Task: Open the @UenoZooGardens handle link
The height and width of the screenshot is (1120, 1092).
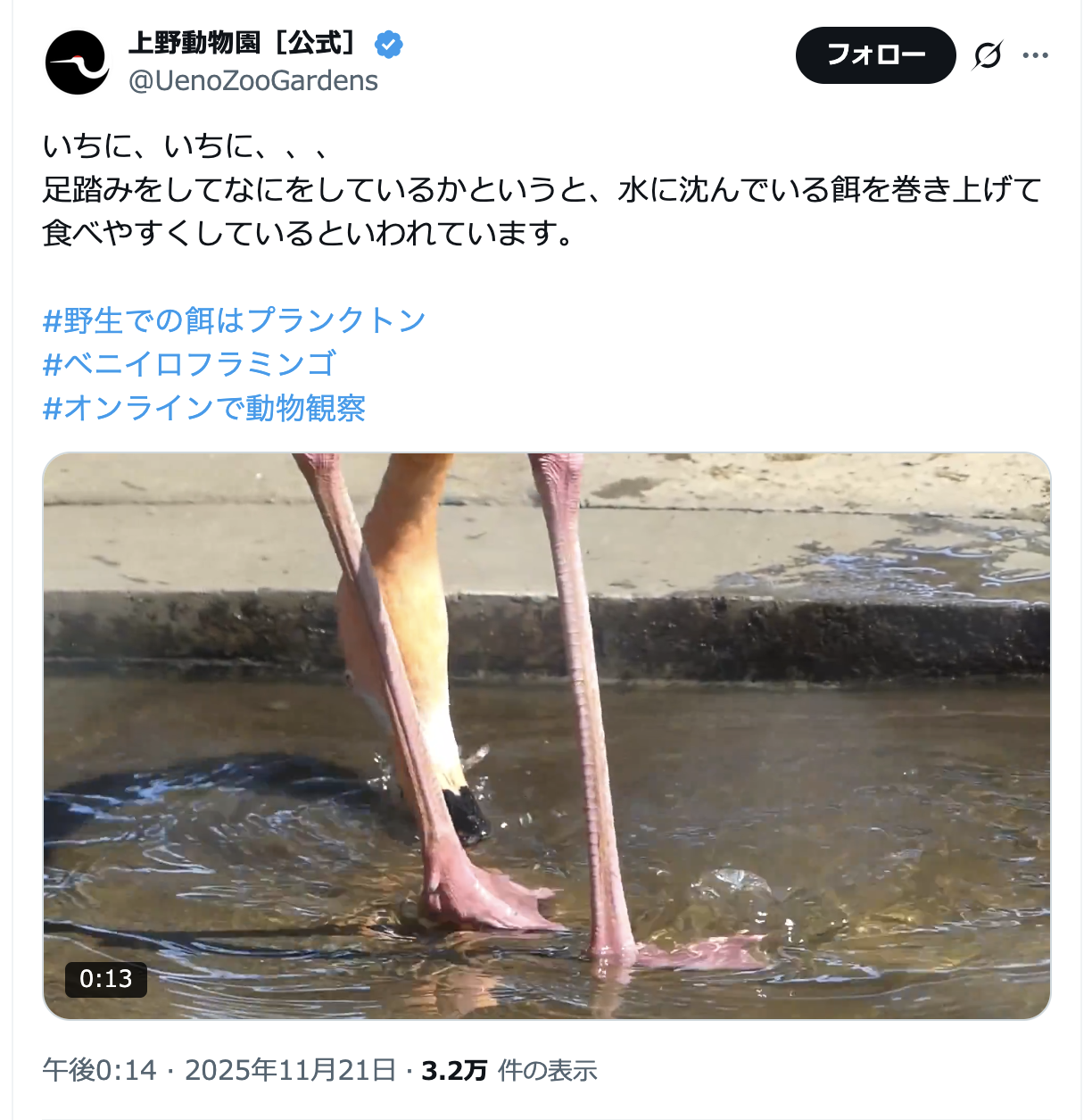Action: (253, 81)
